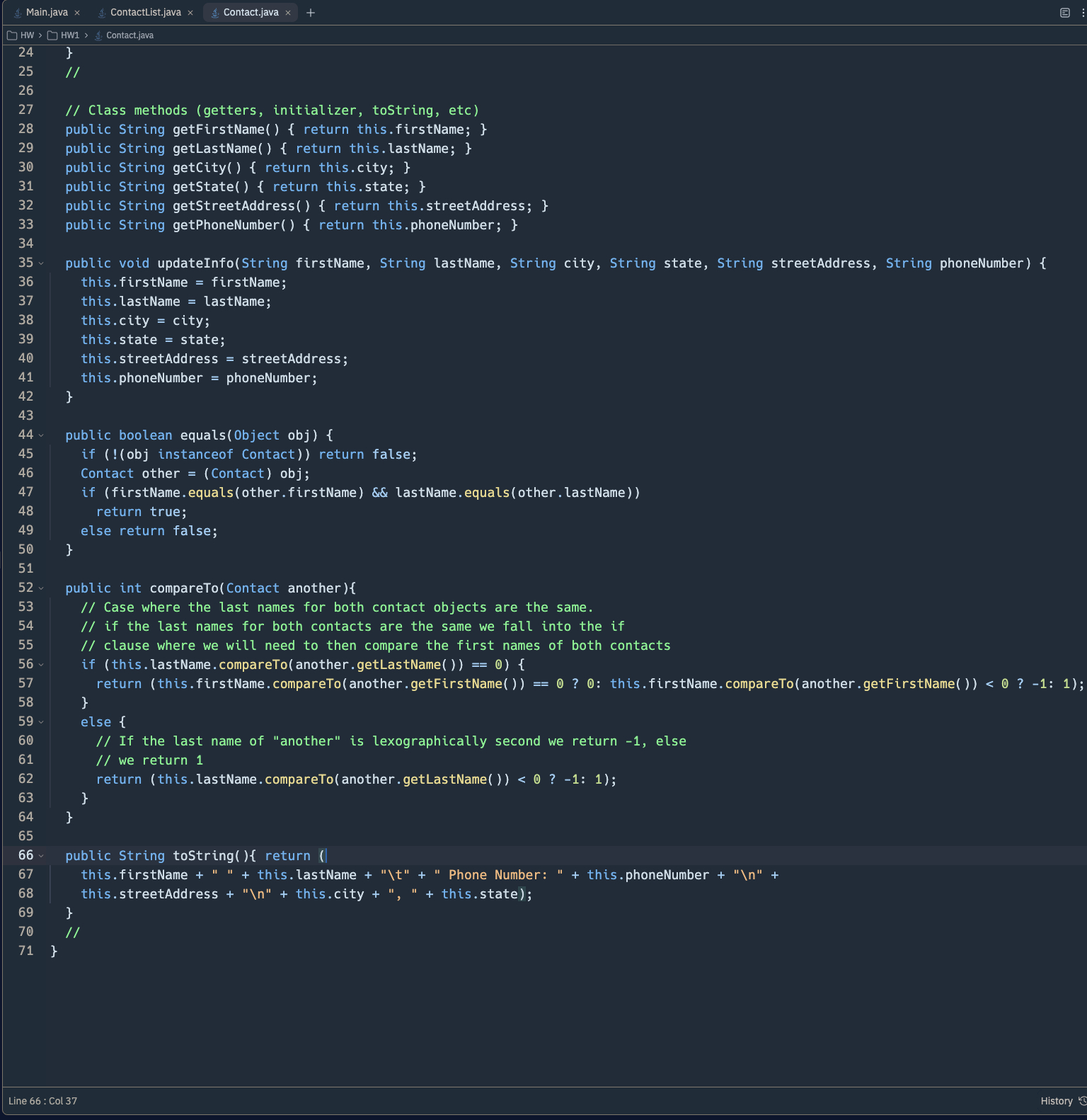The width and height of the screenshot is (1087, 1120).
Task: Click the folder icon beside HW breadcrumb
Action: click(x=12, y=35)
